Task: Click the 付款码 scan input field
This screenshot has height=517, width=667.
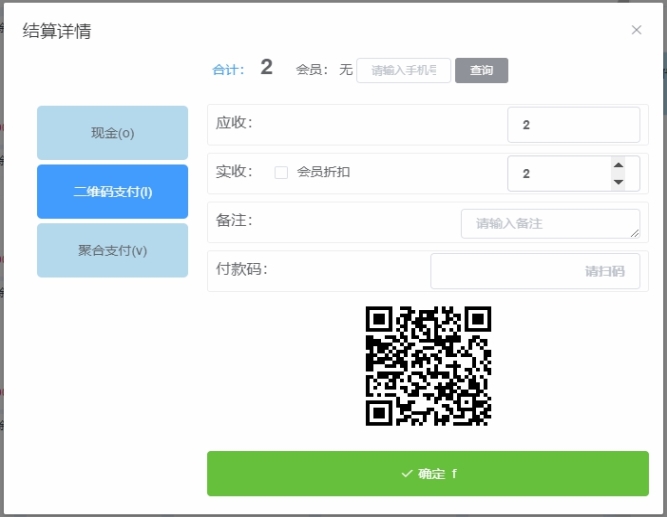Action: coord(535,271)
